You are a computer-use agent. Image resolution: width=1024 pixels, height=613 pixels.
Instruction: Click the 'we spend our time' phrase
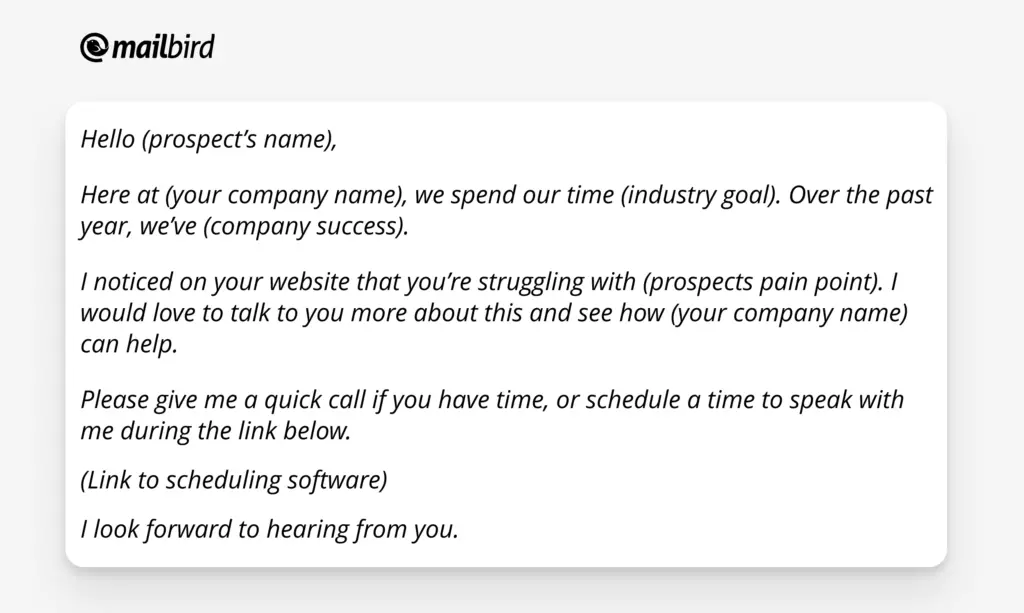pyautogui.click(x=514, y=195)
